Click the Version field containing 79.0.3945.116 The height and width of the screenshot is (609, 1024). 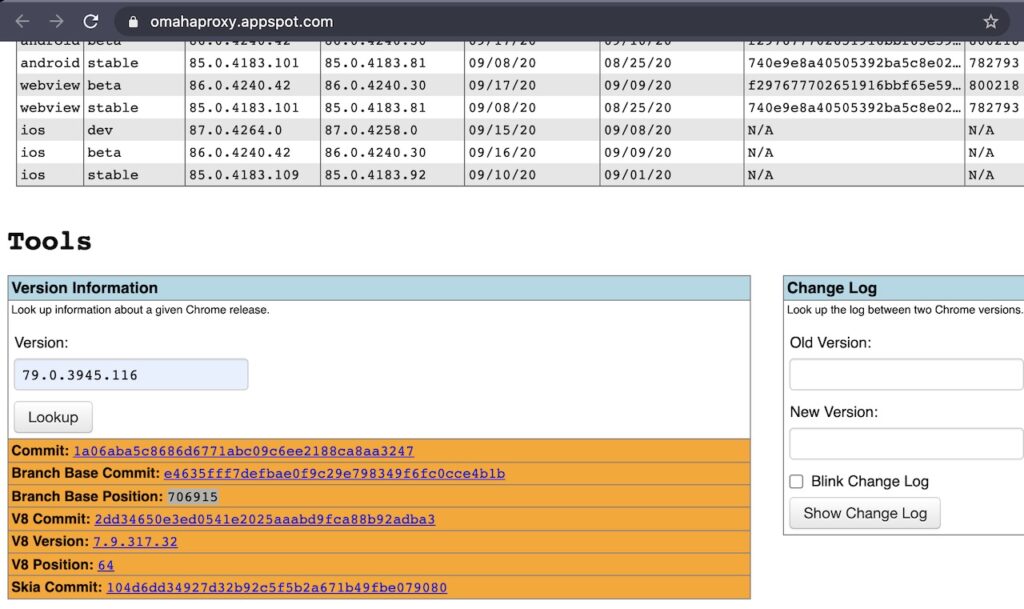click(x=131, y=375)
